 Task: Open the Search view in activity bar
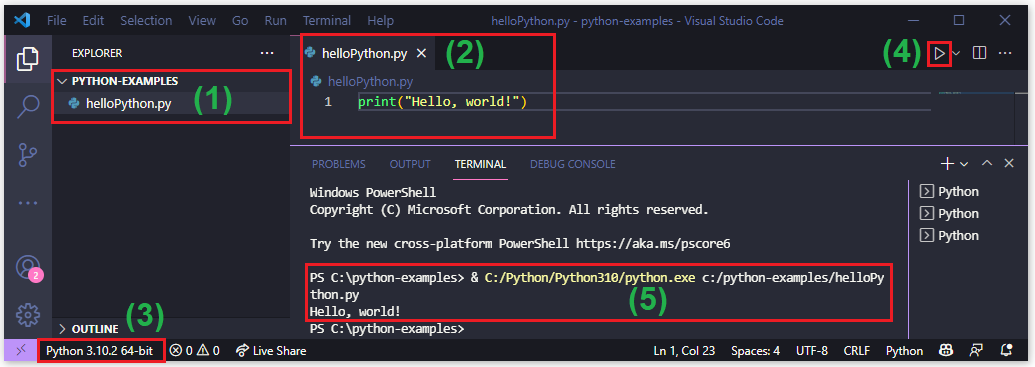click(28, 106)
